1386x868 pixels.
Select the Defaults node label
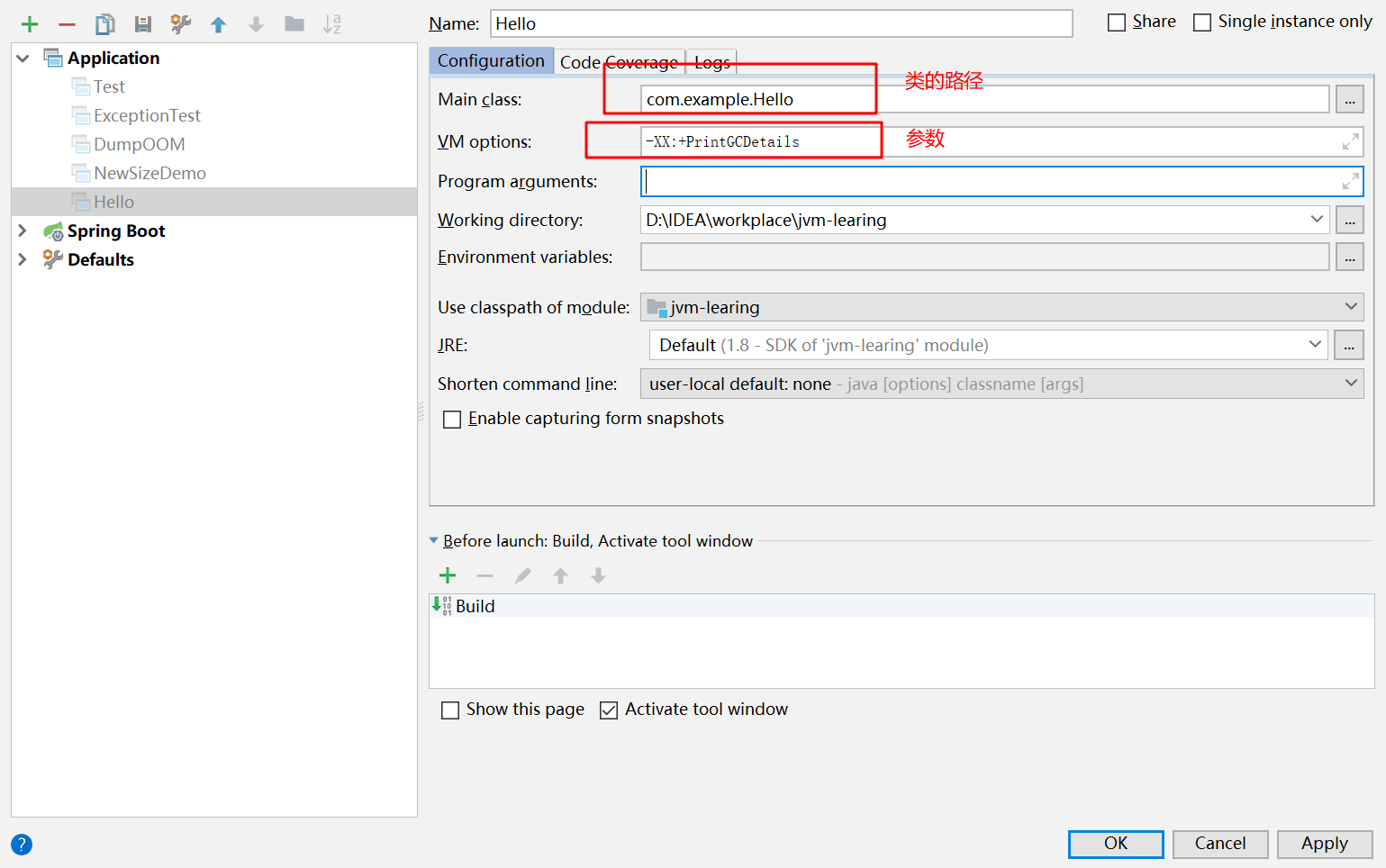click(101, 259)
